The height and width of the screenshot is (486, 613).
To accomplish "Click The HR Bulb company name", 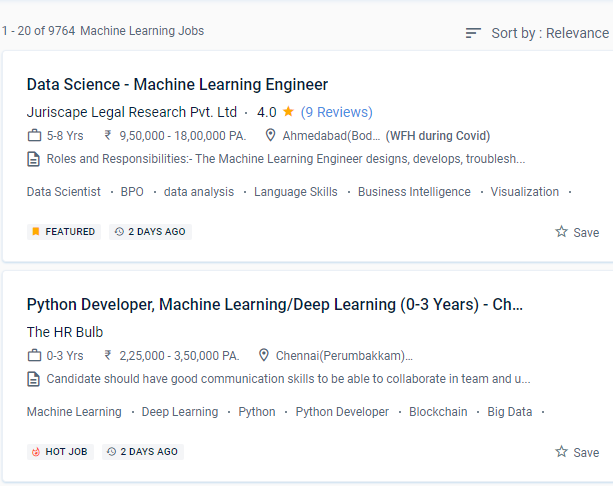I will click(65, 332).
